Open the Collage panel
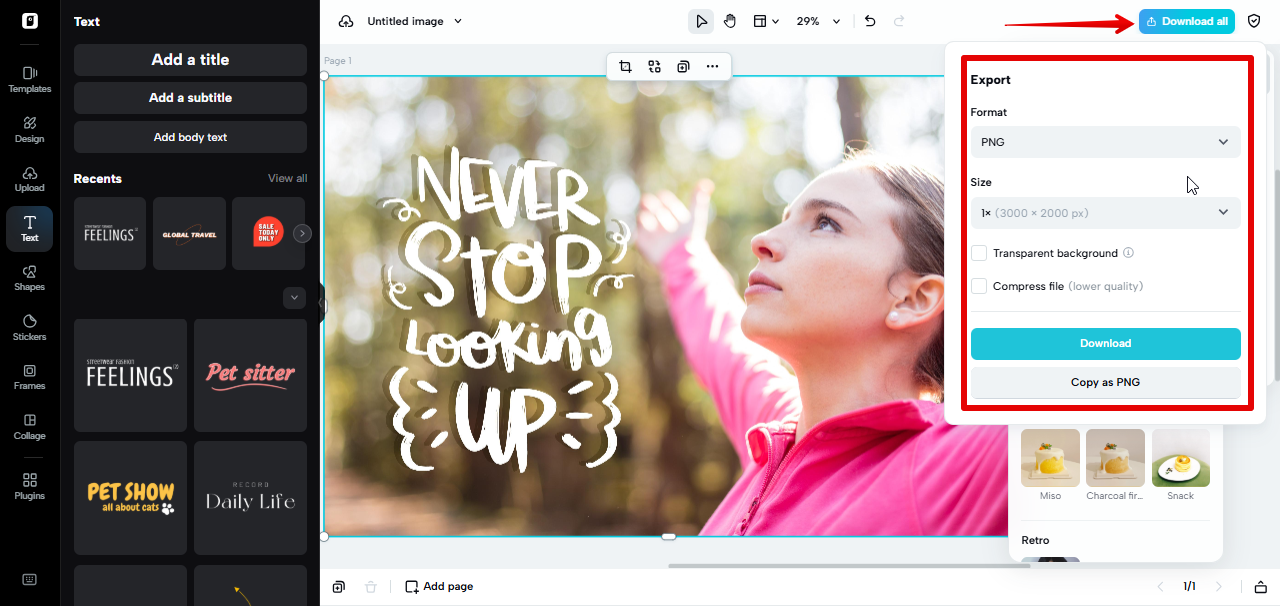This screenshot has width=1280, height=606. 29,427
